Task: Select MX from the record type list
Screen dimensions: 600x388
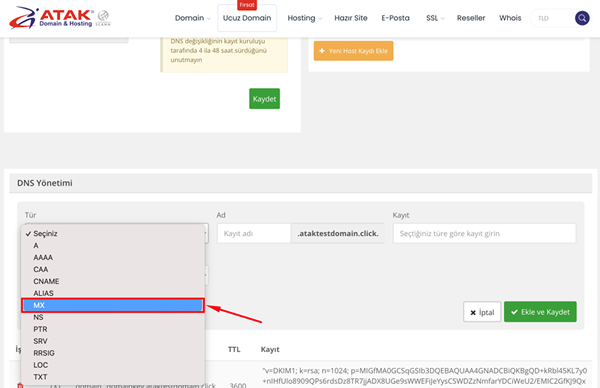Action: point(113,305)
